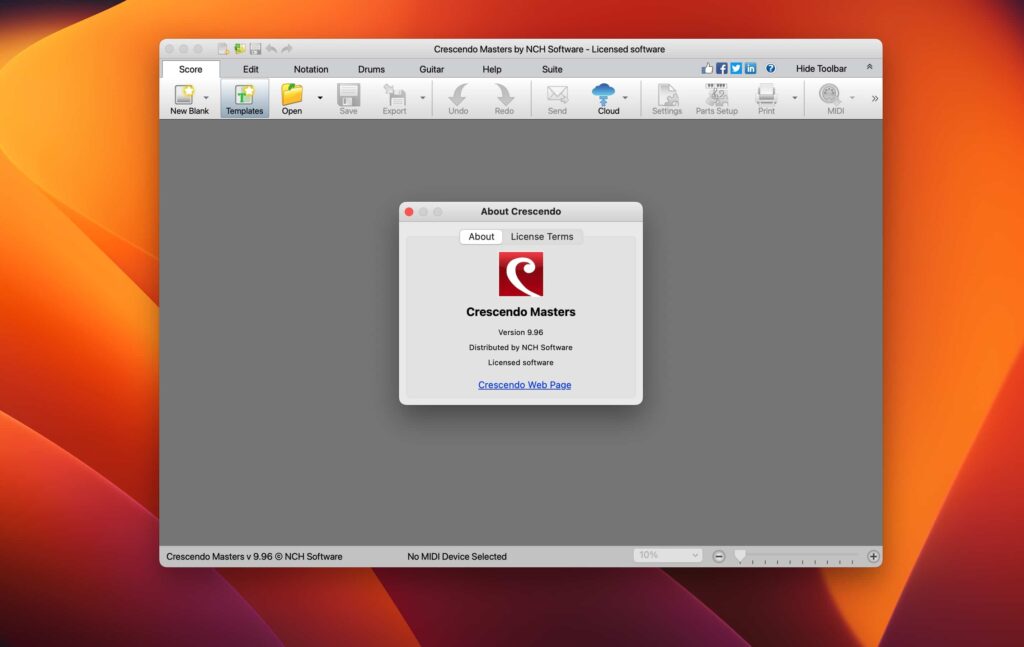
Task: Open the Drums tab
Action: tap(371, 69)
